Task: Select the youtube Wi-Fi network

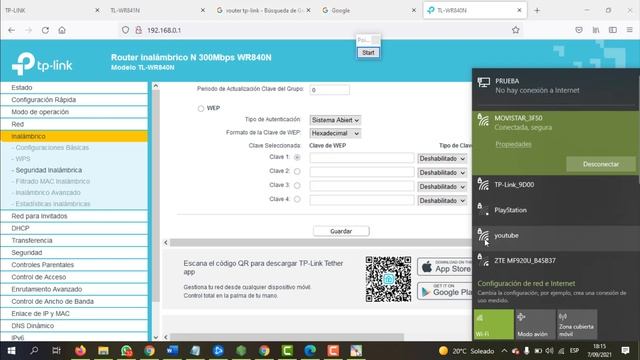Action: (556, 236)
